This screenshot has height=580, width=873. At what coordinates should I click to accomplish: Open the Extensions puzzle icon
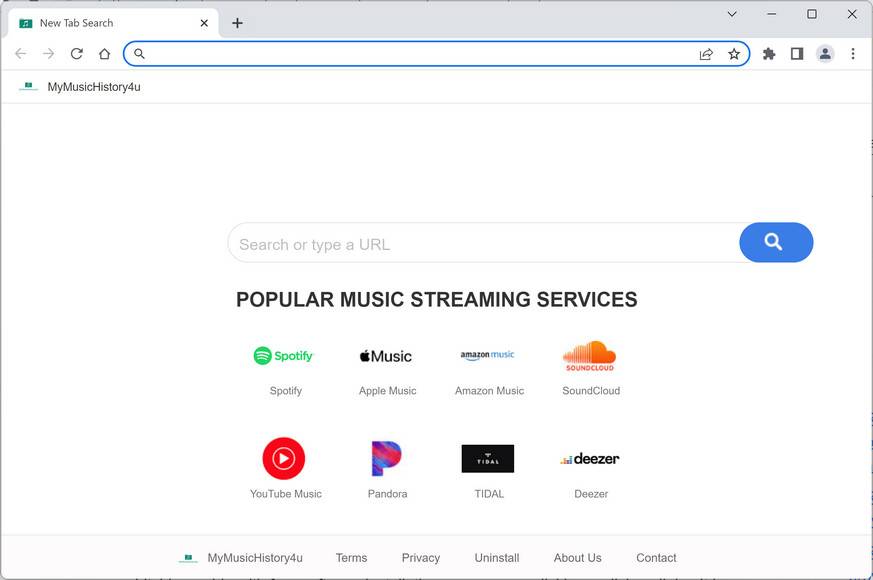pos(769,53)
